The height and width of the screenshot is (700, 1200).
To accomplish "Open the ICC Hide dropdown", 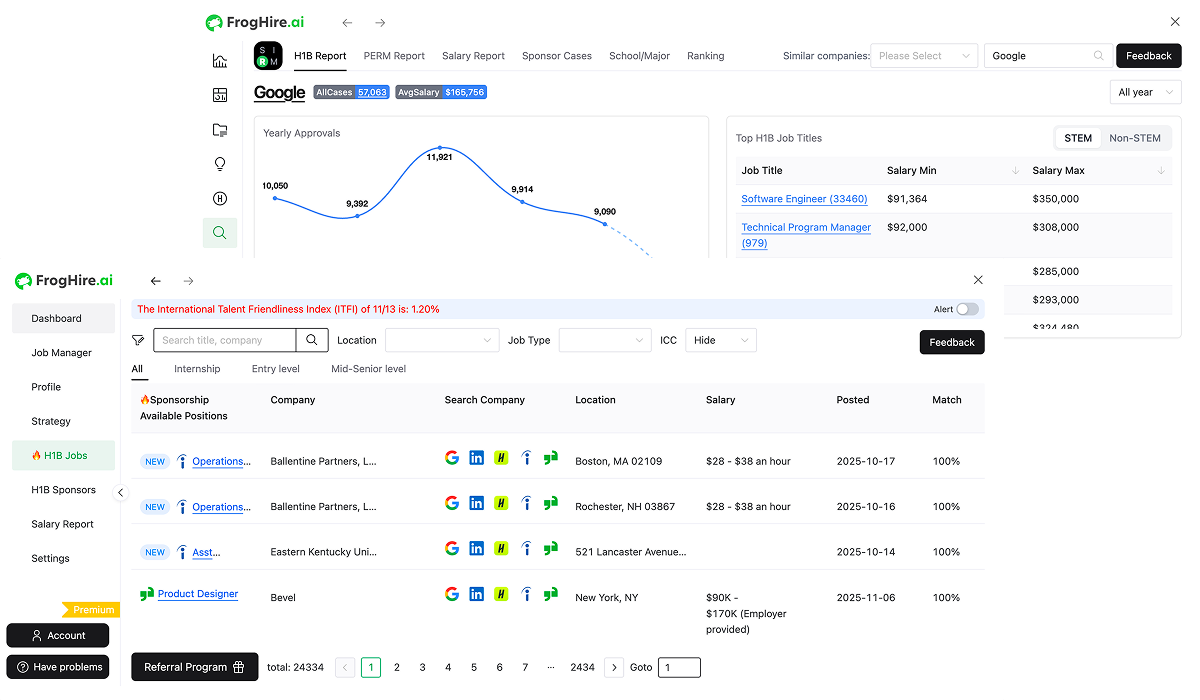I will pos(720,340).
